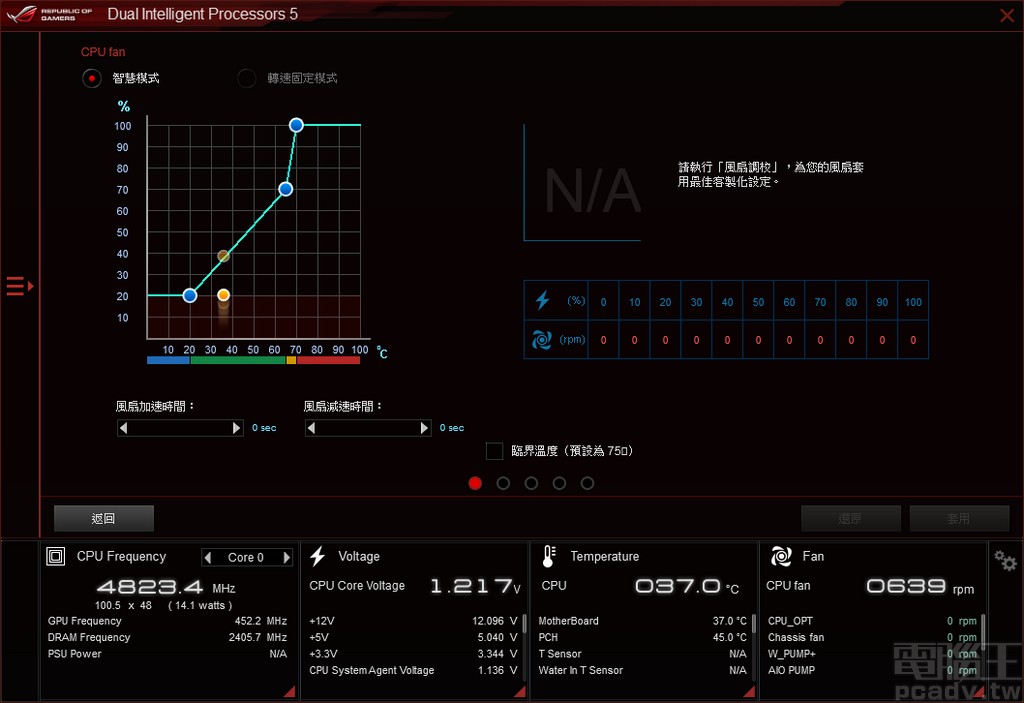This screenshot has height=703, width=1024.
Task: Click the Voltage panel scrollbar
Action: coord(524,625)
